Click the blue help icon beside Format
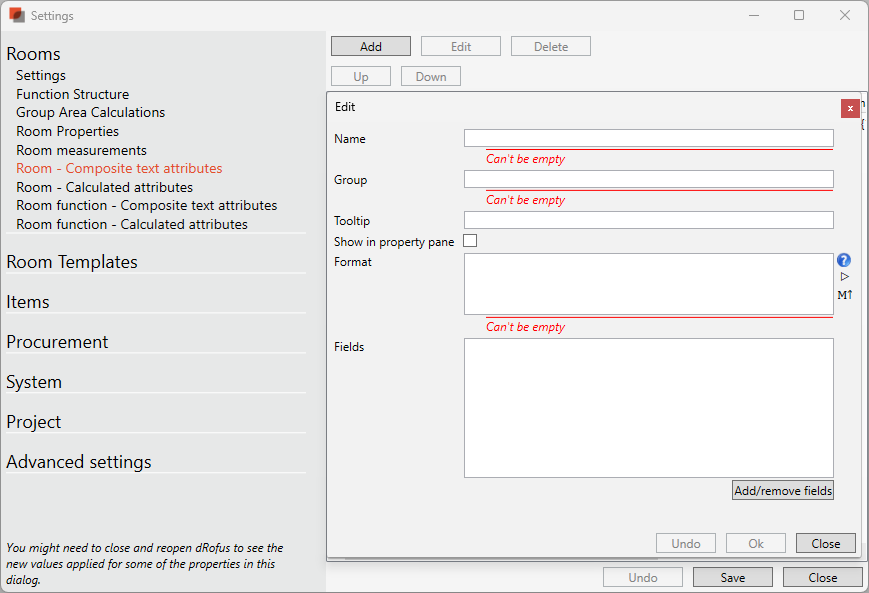Screen dimensions: 869x593 pyautogui.click(x=844, y=261)
